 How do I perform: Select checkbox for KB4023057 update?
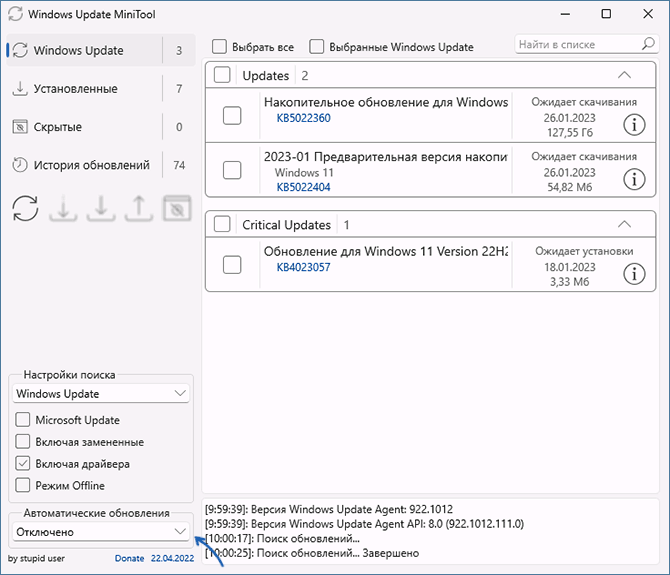coord(232,265)
